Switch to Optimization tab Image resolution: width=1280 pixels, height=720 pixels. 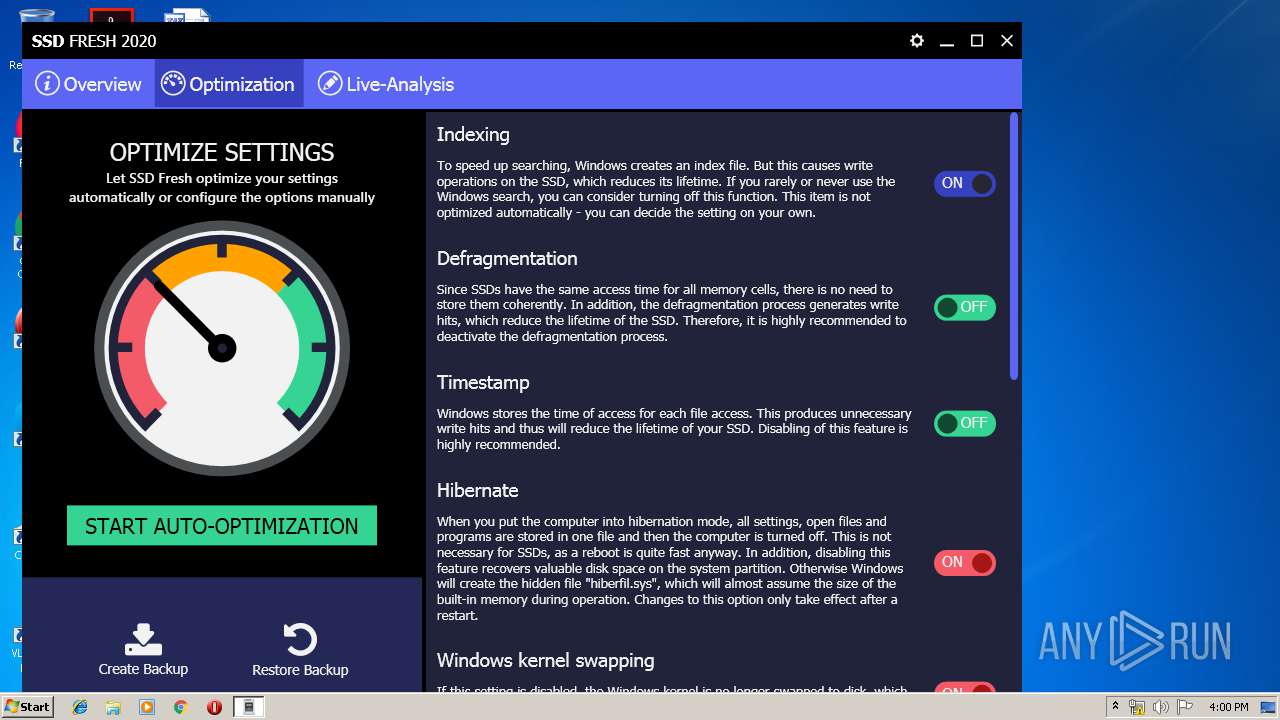click(229, 84)
